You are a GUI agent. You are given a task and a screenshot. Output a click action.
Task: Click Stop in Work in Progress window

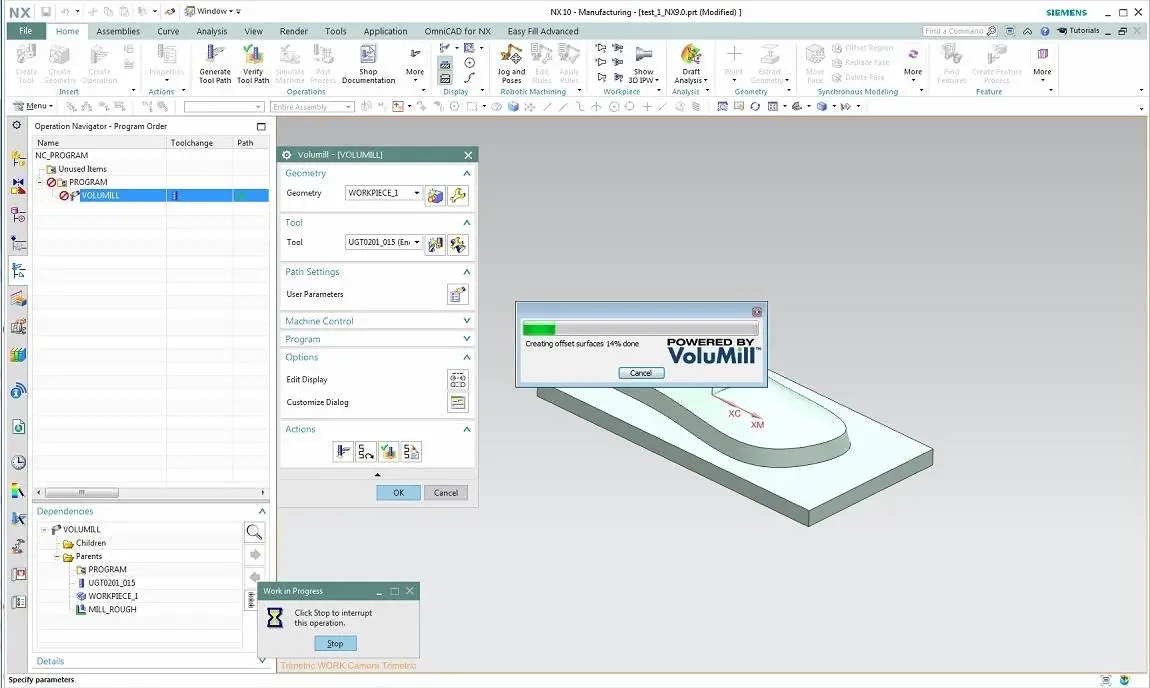(x=335, y=643)
